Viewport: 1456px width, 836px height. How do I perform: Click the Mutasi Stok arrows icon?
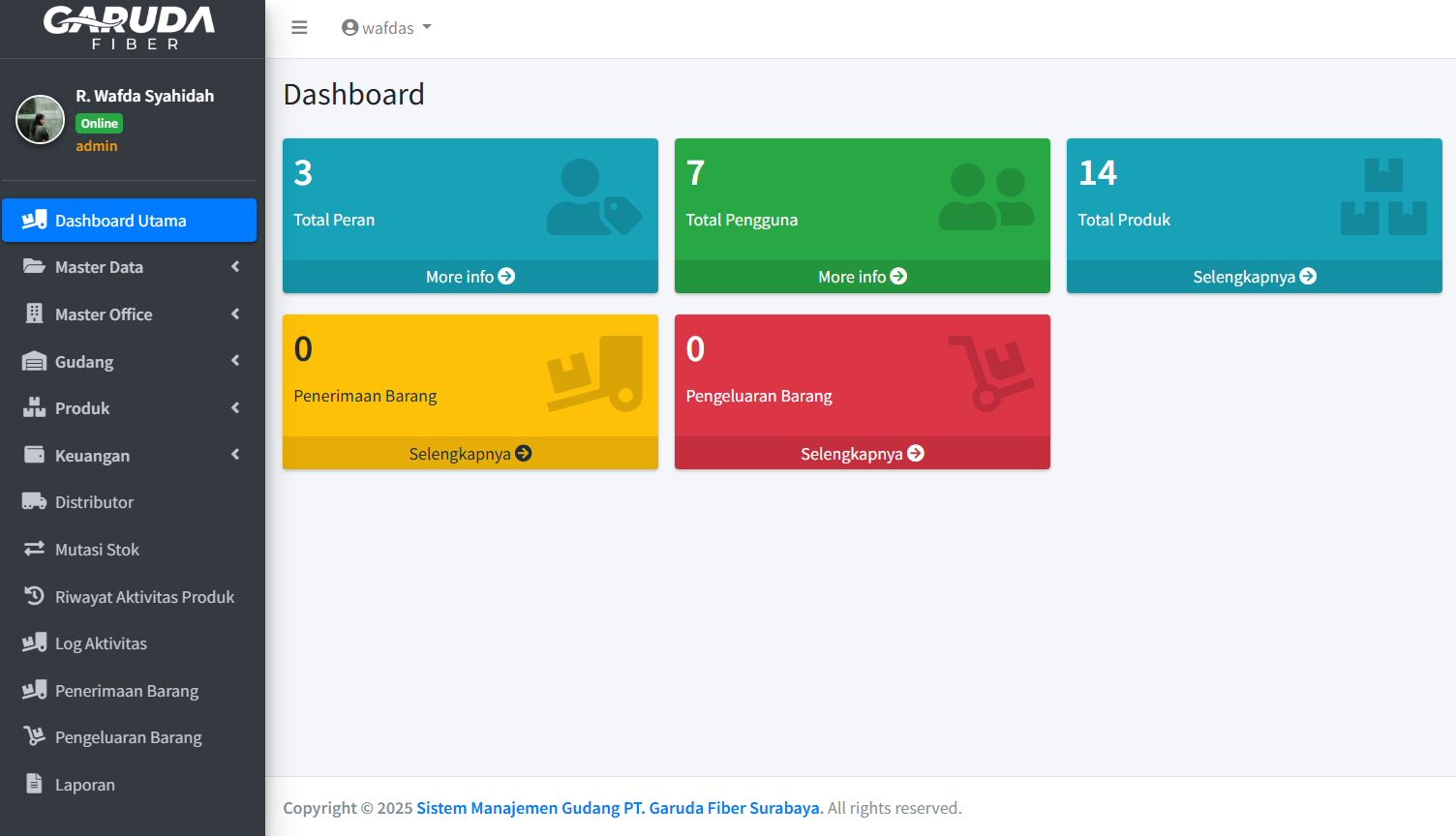pyautogui.click(x=34, y=550)
